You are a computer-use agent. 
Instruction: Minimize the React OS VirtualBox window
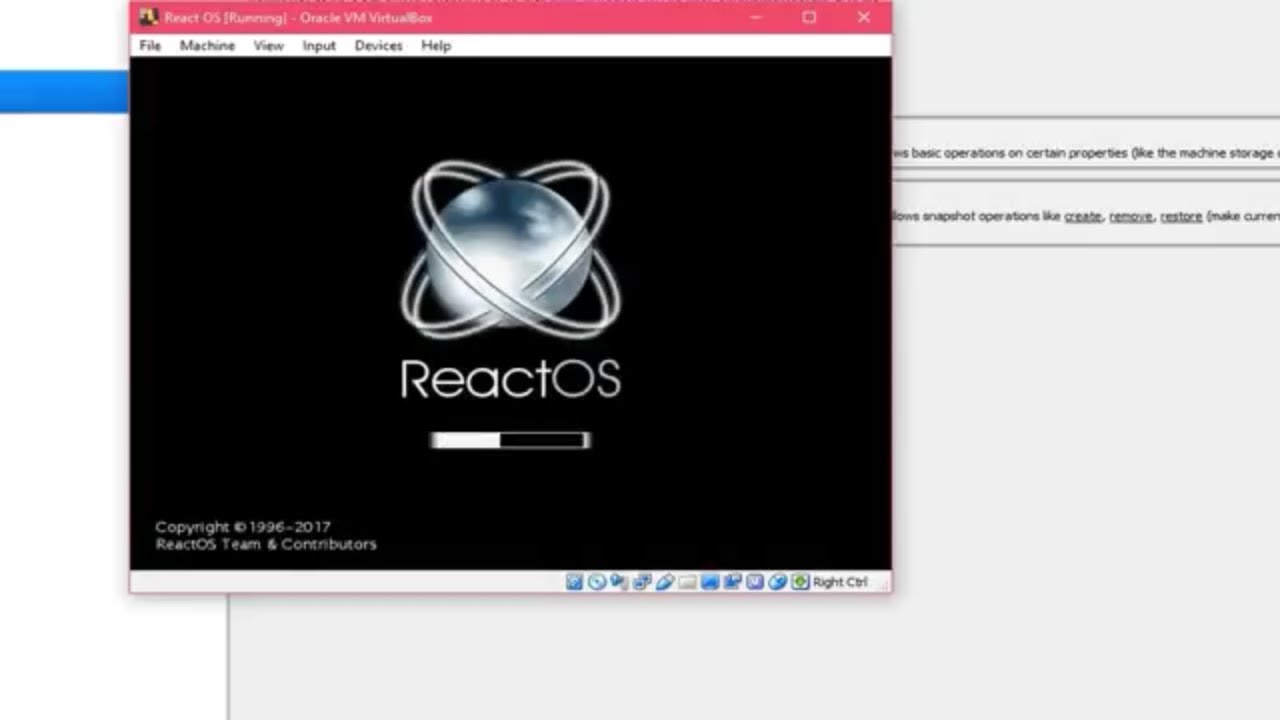(x=756, y=17)
